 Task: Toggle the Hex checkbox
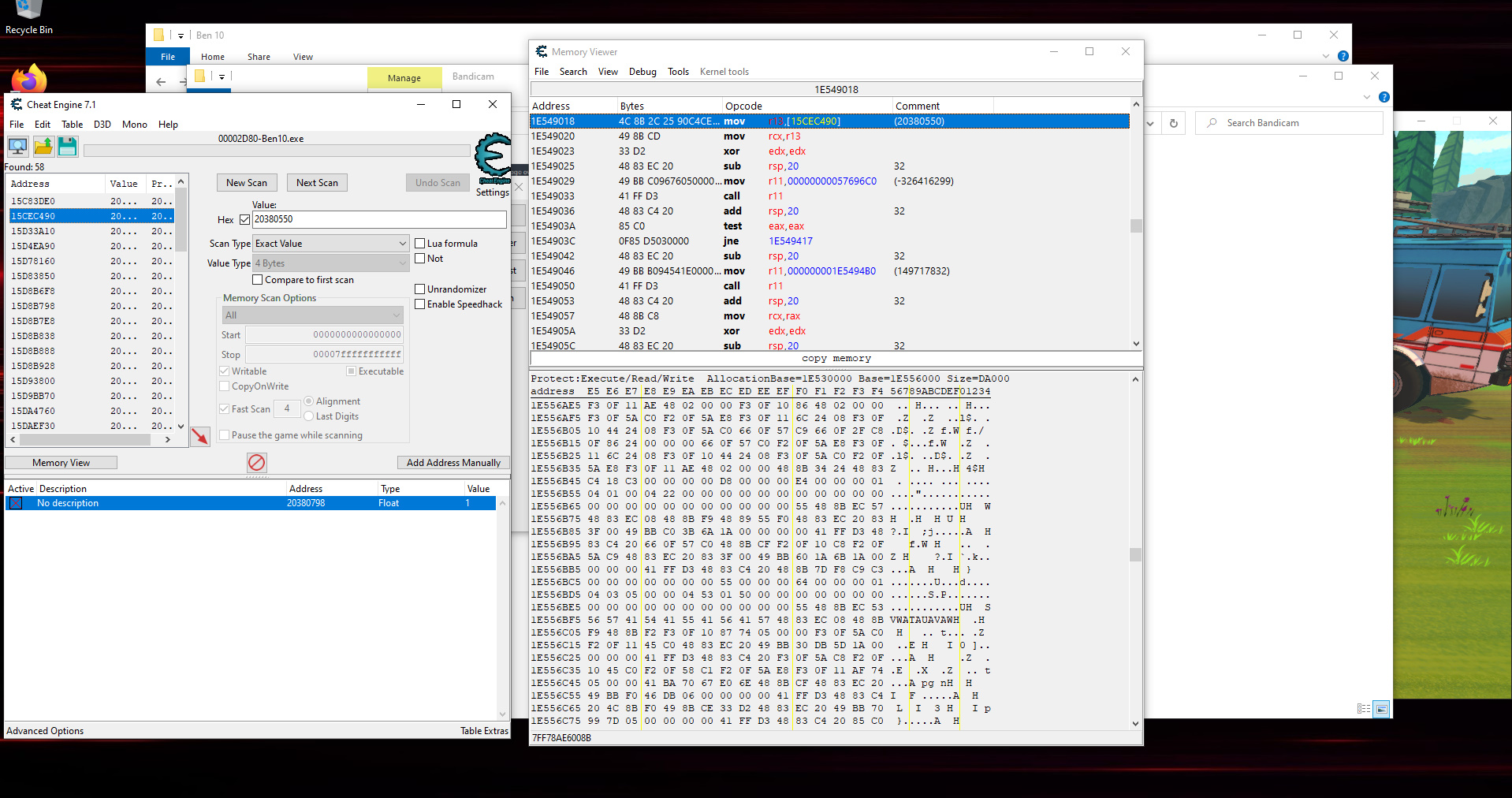(x=244, y=220)
